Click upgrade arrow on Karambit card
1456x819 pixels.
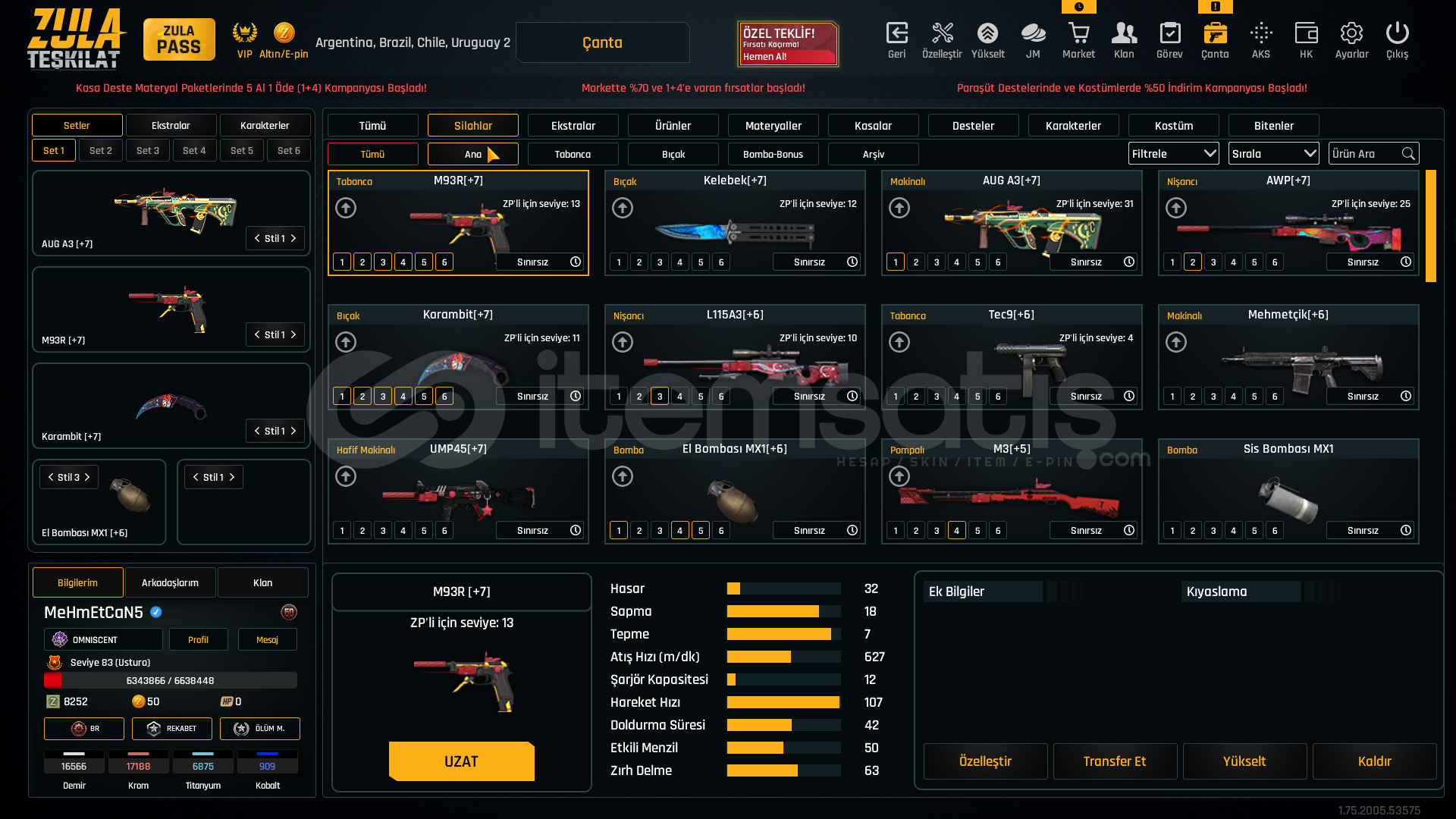[x=346, y=342]
